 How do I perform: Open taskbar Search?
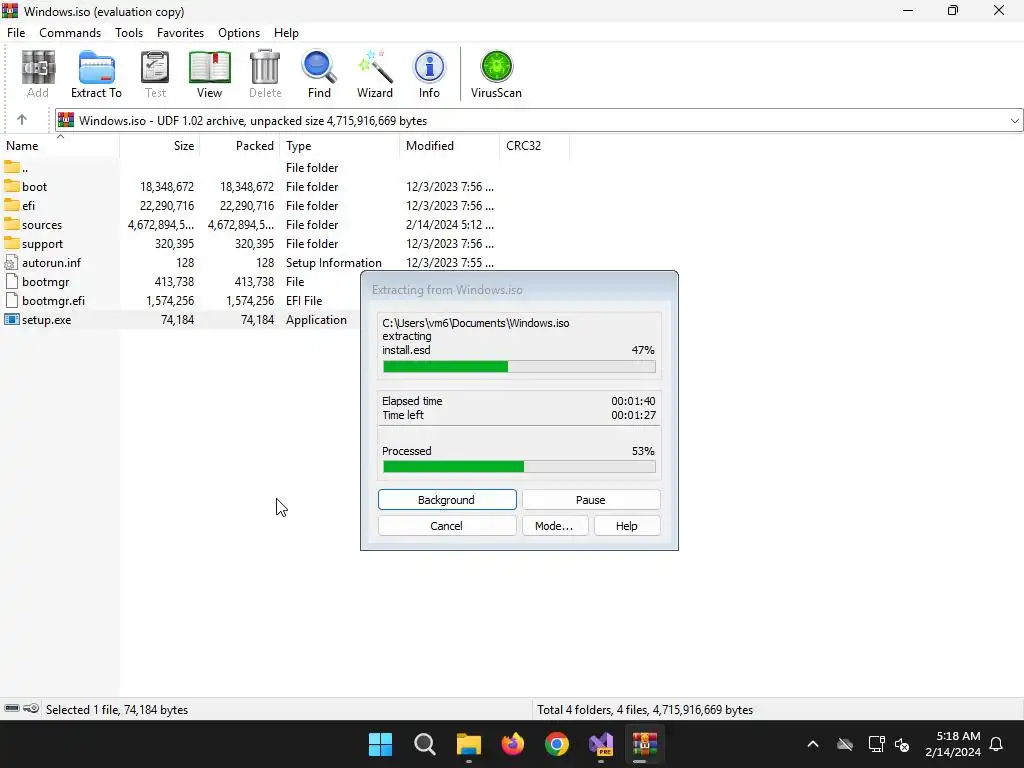tap(424, 744)
